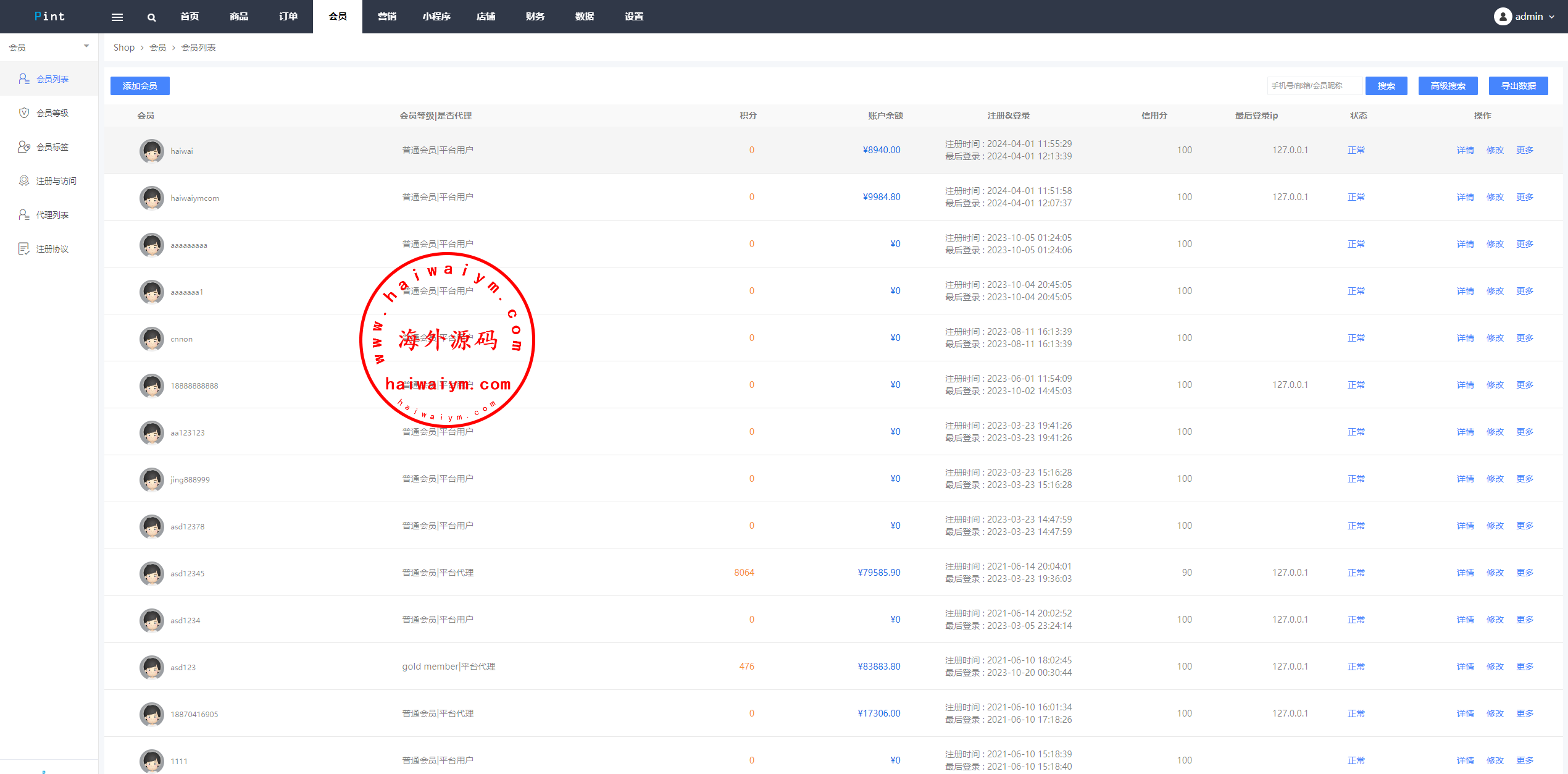Click the hamburger menu icon
1568x774 pixels.
tap(117, 17)
